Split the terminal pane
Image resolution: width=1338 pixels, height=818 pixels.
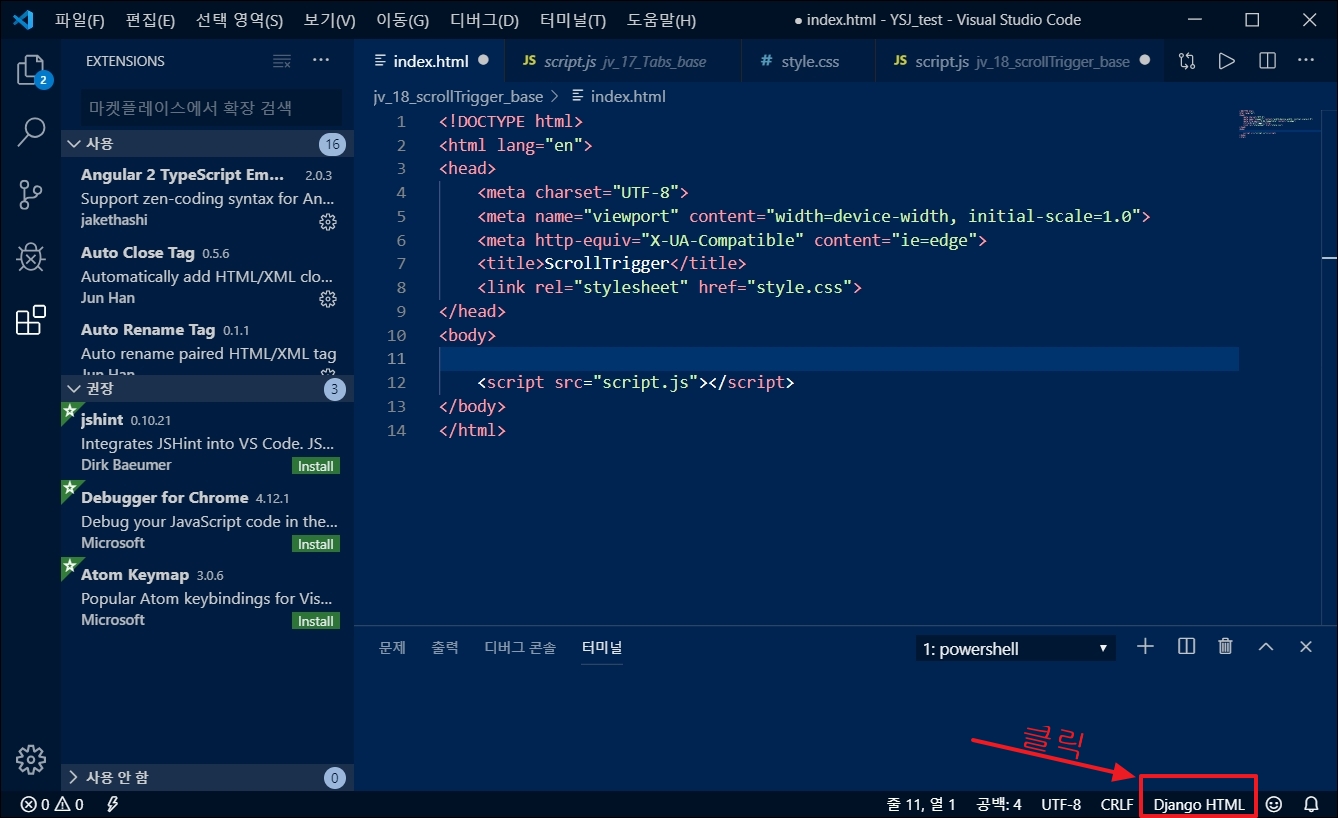tap(1186, 647)
